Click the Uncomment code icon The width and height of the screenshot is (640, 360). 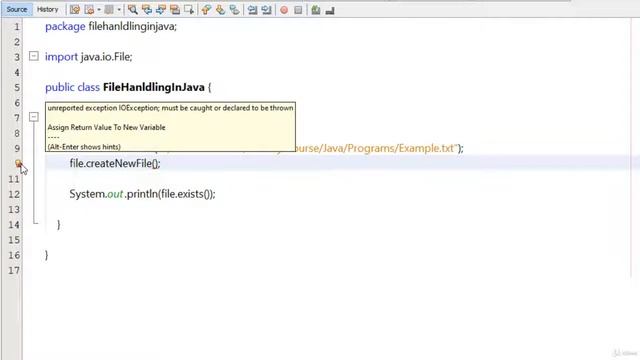coord(330,10)
